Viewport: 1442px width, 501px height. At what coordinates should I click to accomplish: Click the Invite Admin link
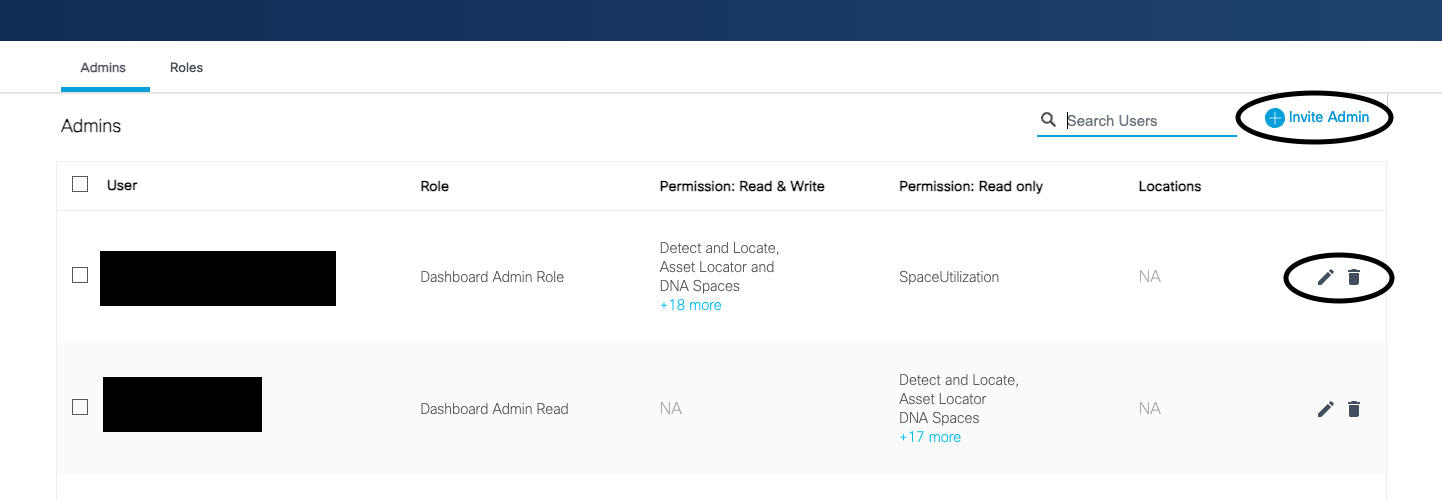tap(1328, 117)
